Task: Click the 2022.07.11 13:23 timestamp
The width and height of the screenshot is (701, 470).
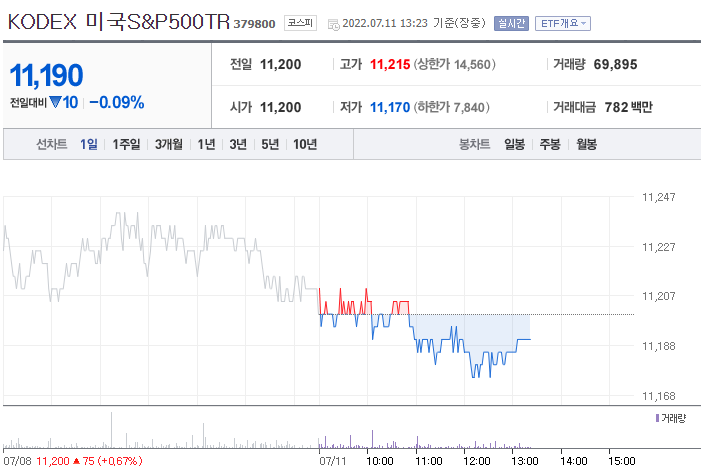Action: pyautogui.click(x=385, y=23)
